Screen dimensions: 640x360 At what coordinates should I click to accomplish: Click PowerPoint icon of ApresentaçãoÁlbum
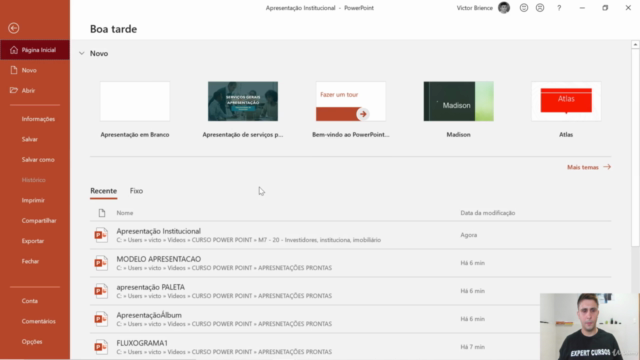(x=101, y=319)
